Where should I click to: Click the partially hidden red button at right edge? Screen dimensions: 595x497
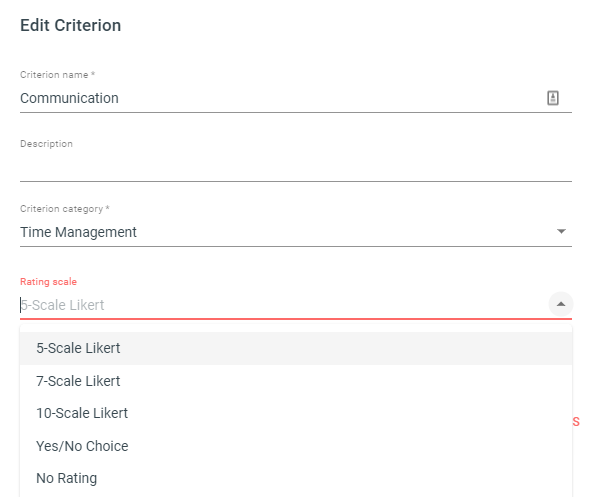point(576,422)
